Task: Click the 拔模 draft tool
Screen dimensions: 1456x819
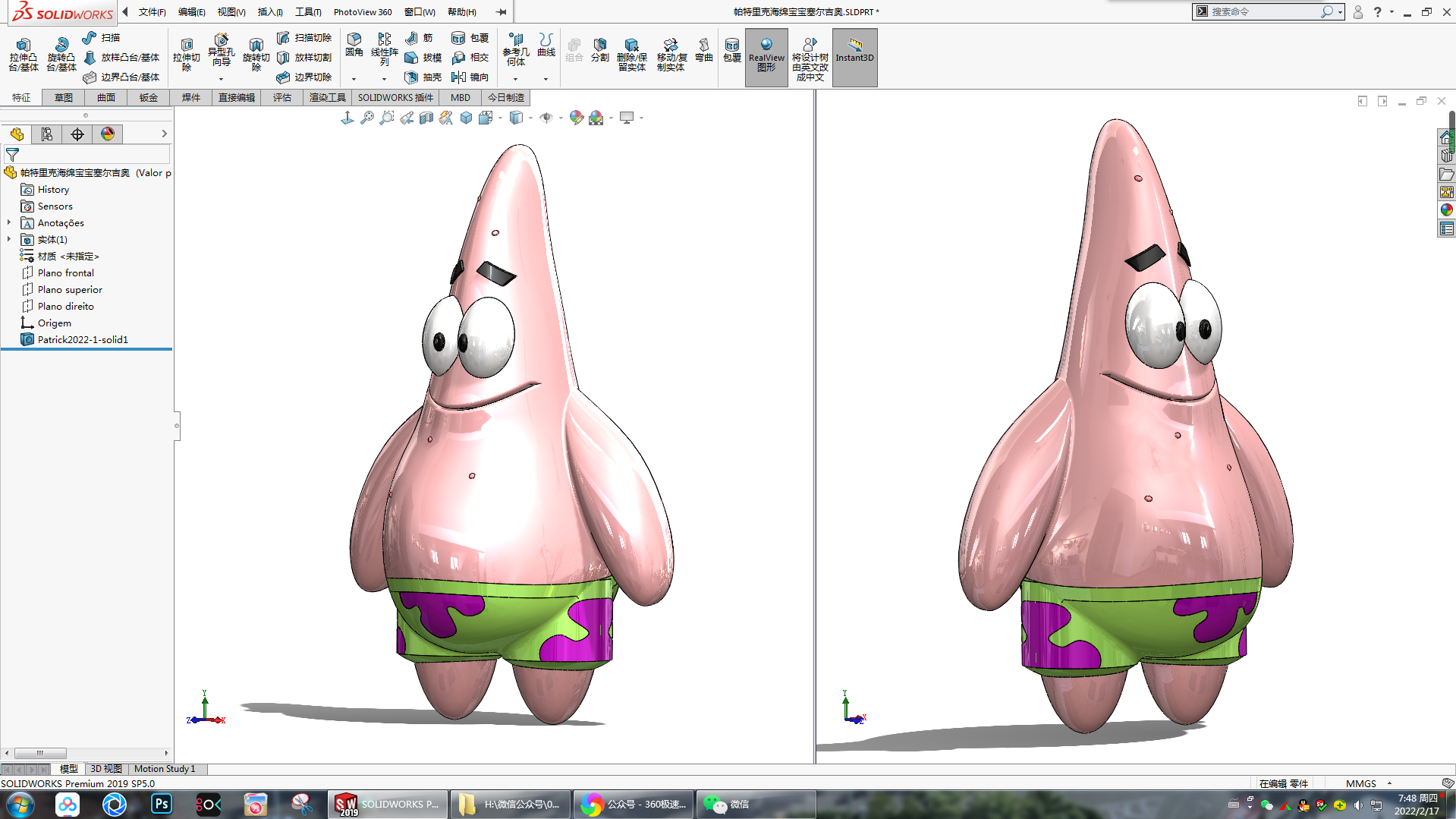Action: (423, 57)
